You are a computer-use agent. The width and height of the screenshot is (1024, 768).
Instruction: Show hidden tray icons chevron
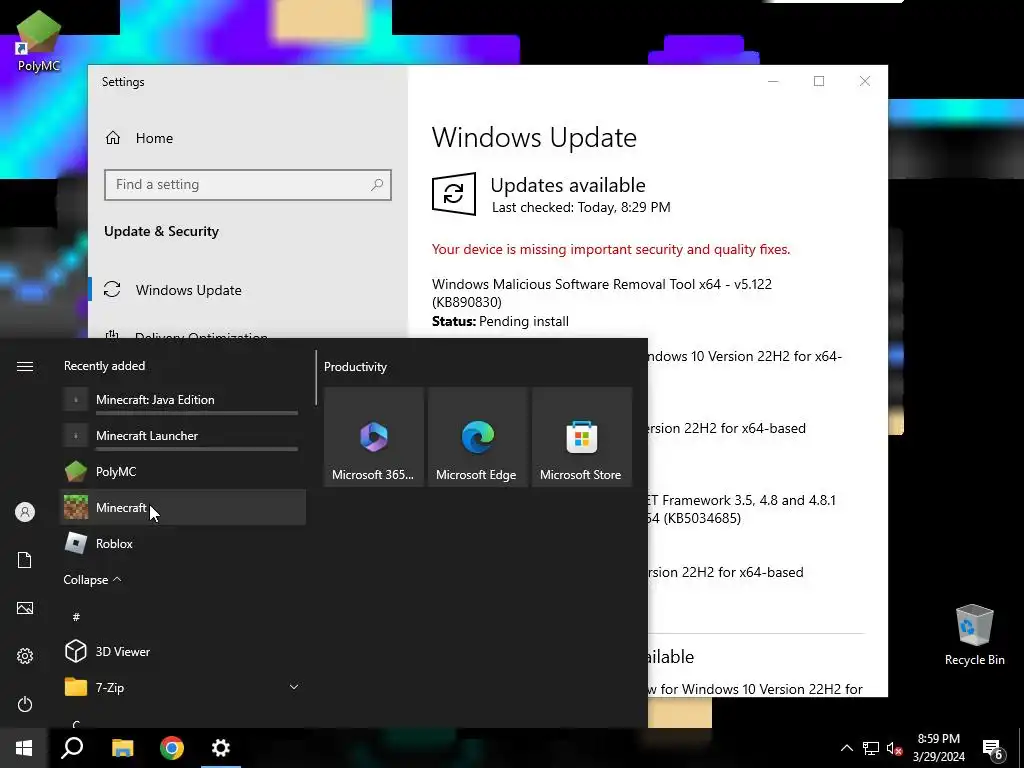coord(846,748)
